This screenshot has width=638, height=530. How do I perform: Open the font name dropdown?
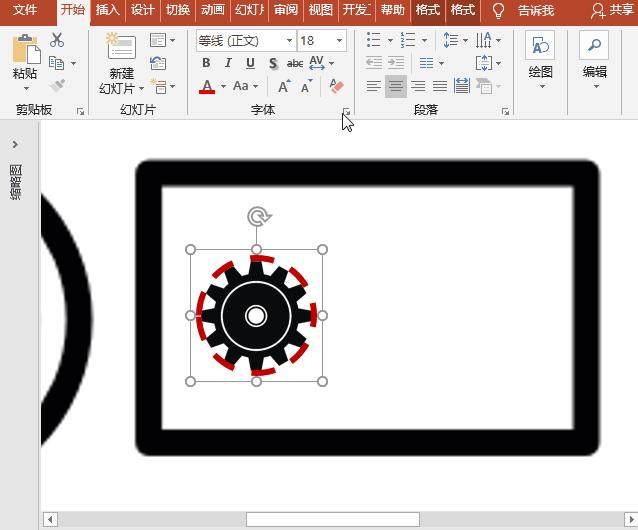[x=289, y=41]
